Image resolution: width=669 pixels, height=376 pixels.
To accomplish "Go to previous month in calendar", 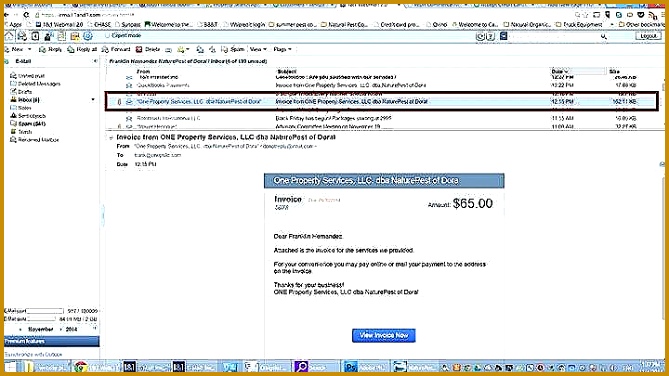I will [x=20, y=329].
